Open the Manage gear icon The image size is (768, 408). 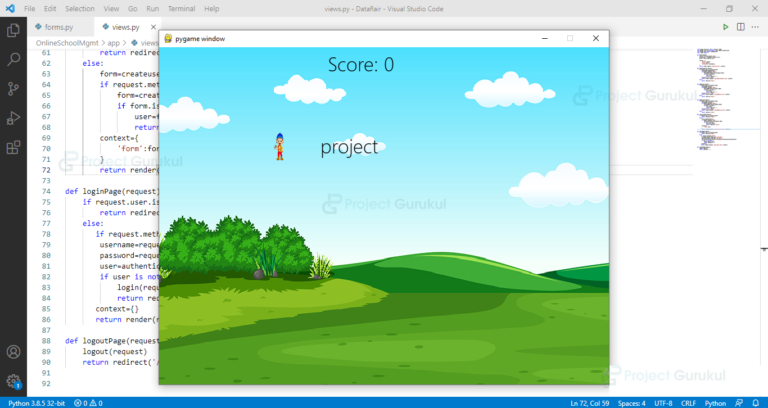click(x=13, y=381)
